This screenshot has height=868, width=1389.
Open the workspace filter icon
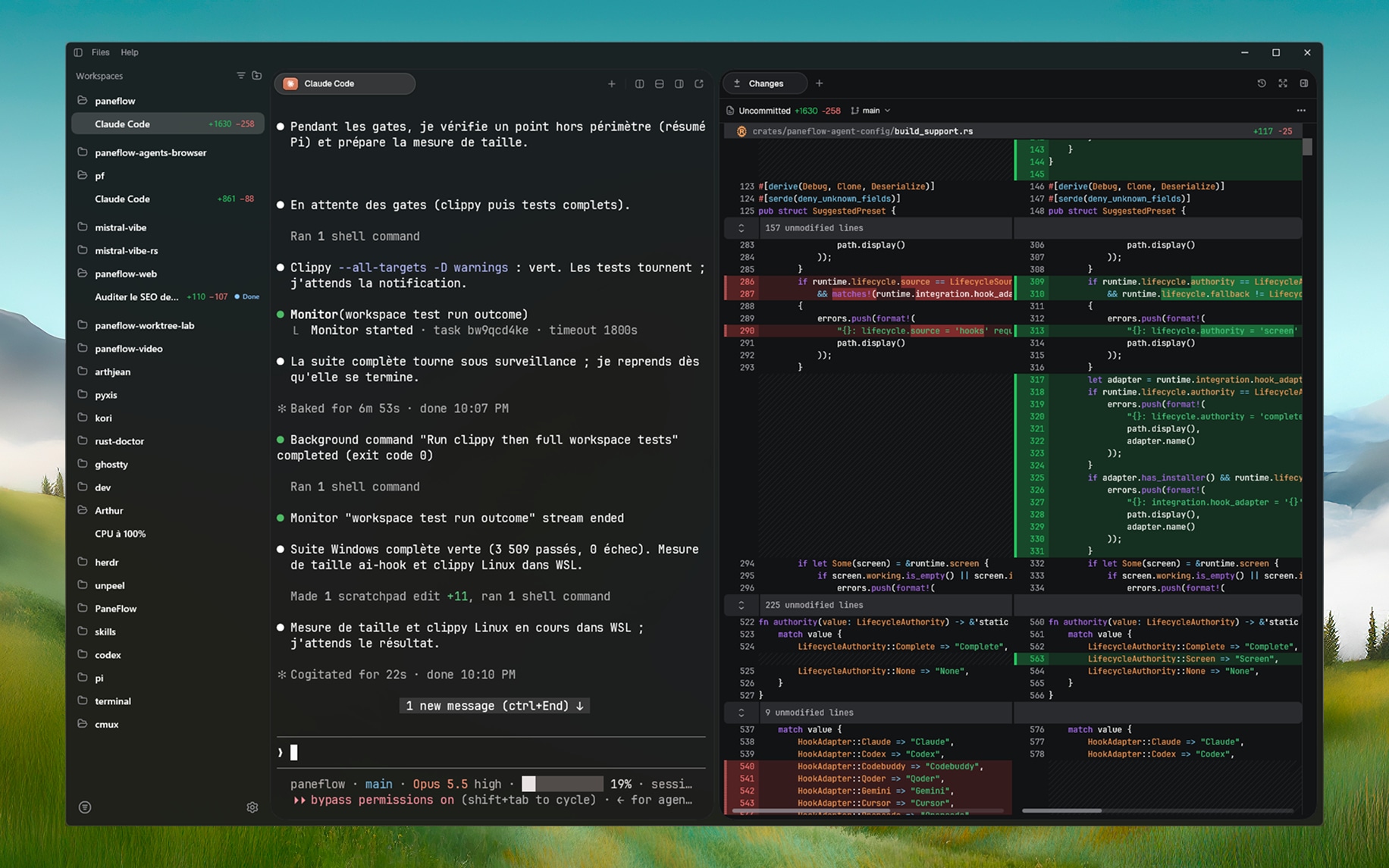coord(241,75)
